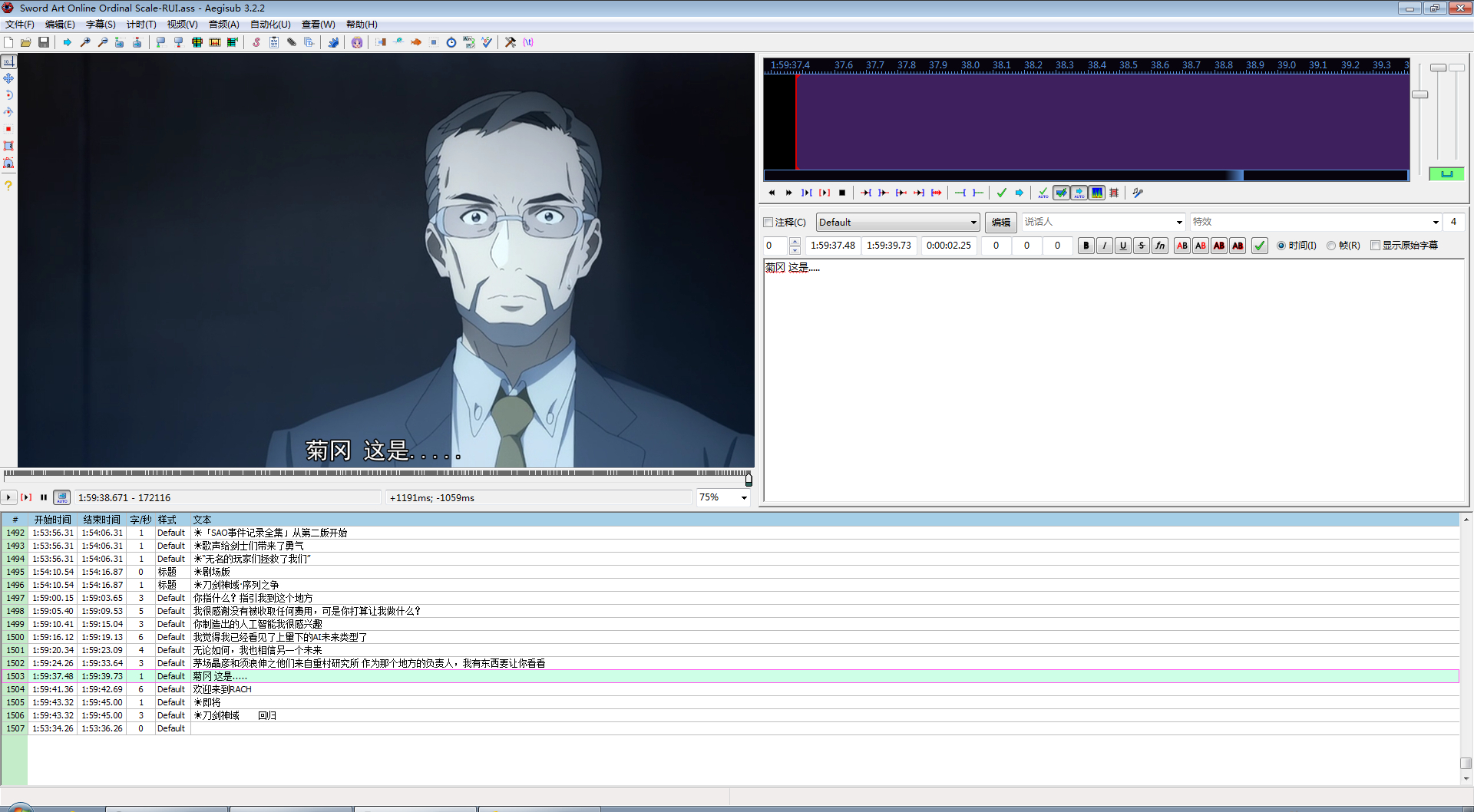Select the rotate Z tool in video sidebar

8,95
